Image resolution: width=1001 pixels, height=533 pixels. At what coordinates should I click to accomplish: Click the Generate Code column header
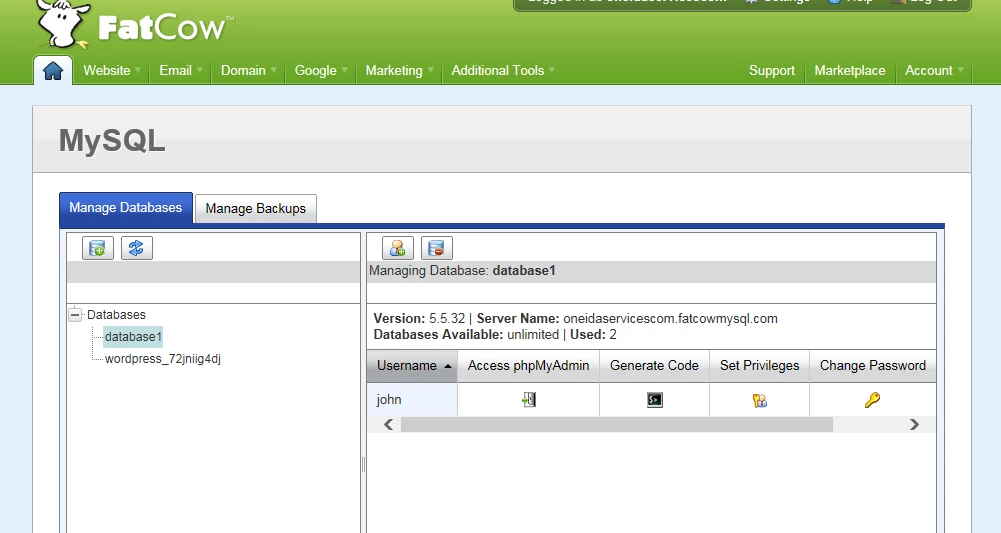654,366
